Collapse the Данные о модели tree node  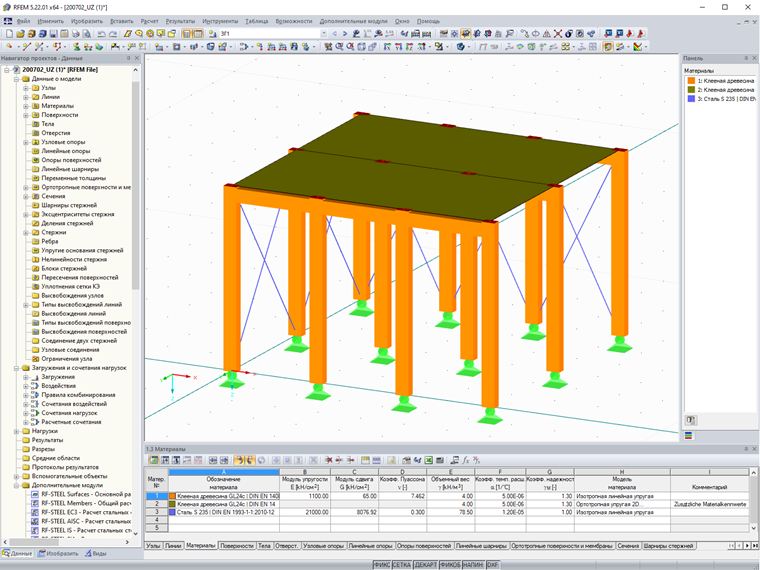(16, 79)
